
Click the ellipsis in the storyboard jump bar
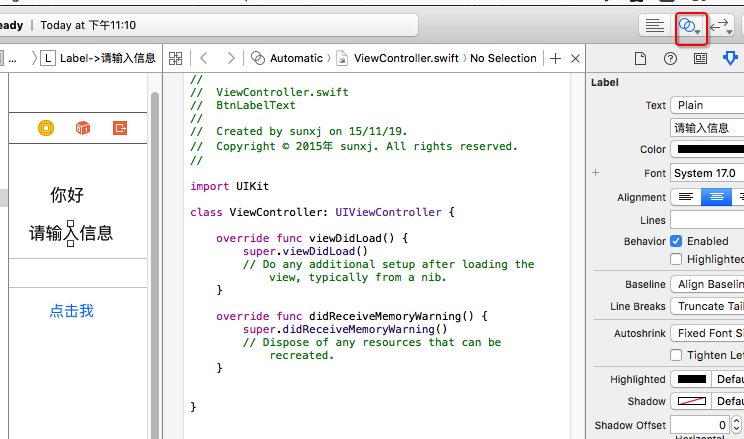[13, 58]
